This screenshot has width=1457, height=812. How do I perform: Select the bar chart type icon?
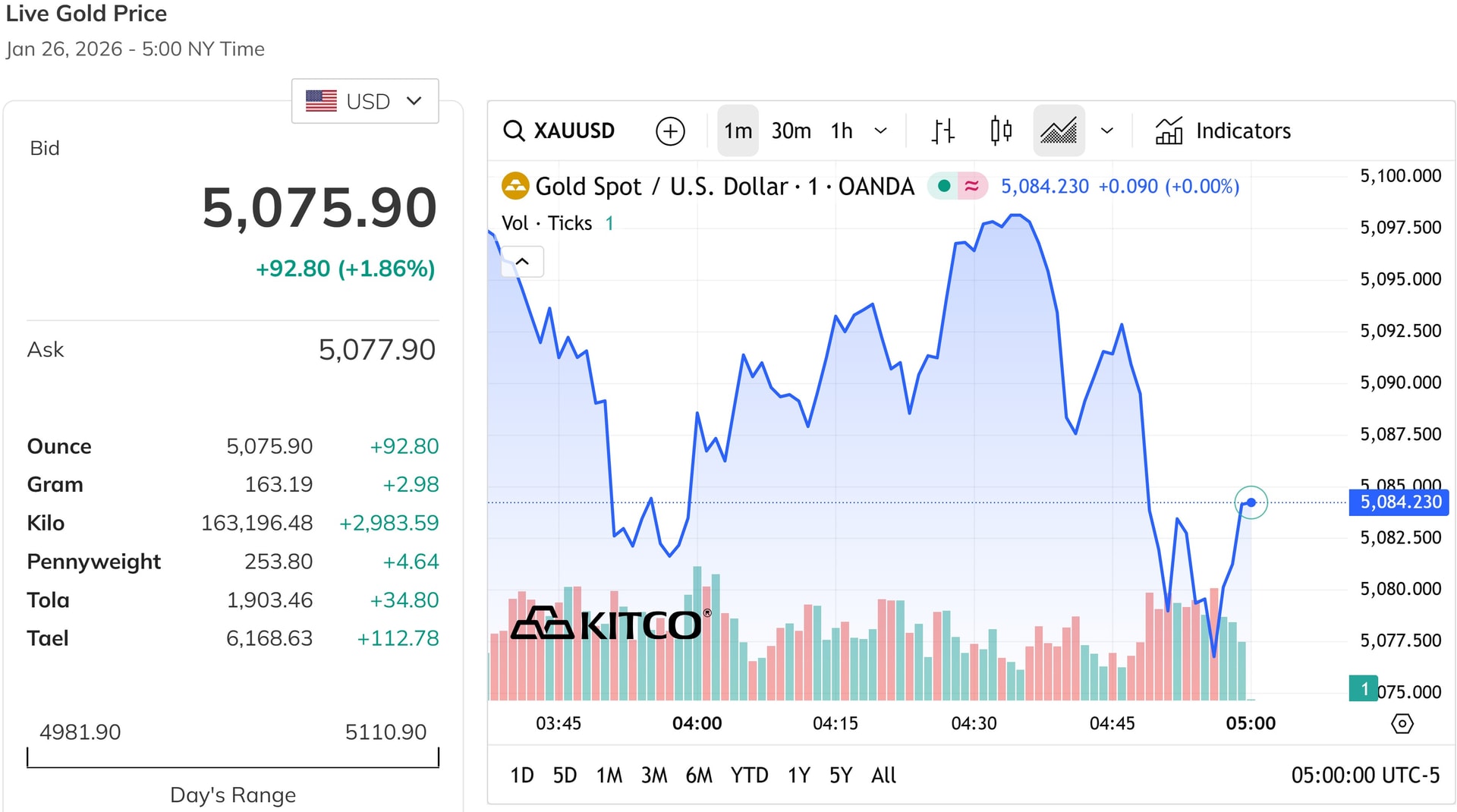coord(942,130)
